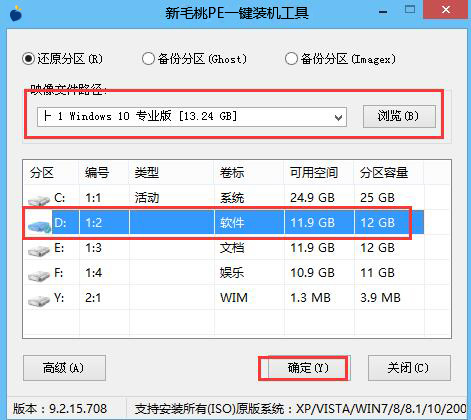Click the 支持安装所有(ISO)原版系统 status text
Viewport: 471px width, 420px height.
coord(301,409)
